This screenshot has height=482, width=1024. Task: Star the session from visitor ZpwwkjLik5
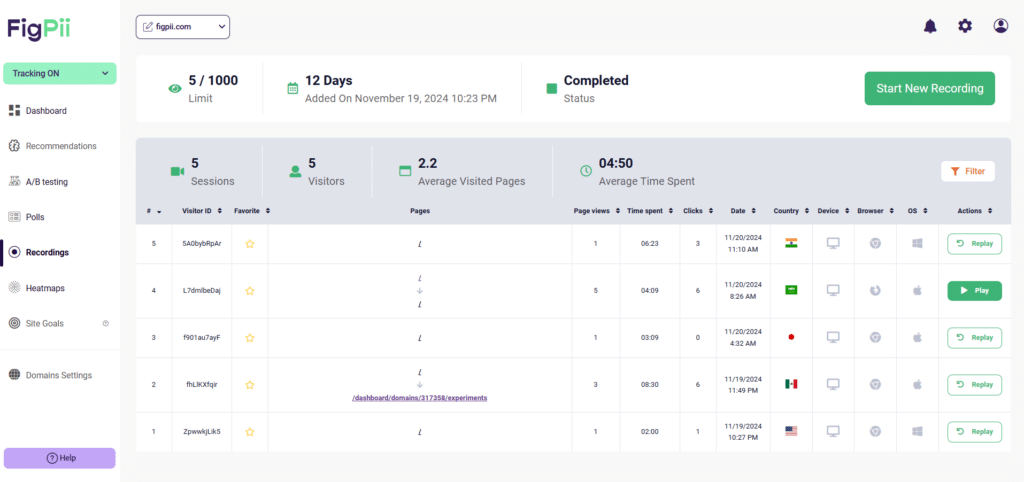(x=250, y=432)
